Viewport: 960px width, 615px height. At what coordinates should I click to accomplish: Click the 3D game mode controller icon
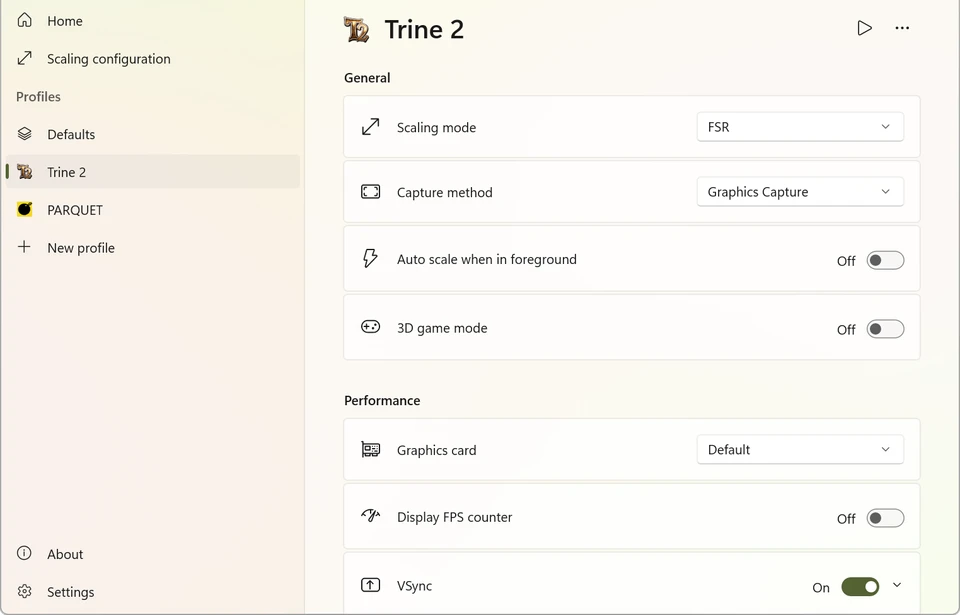370,327
